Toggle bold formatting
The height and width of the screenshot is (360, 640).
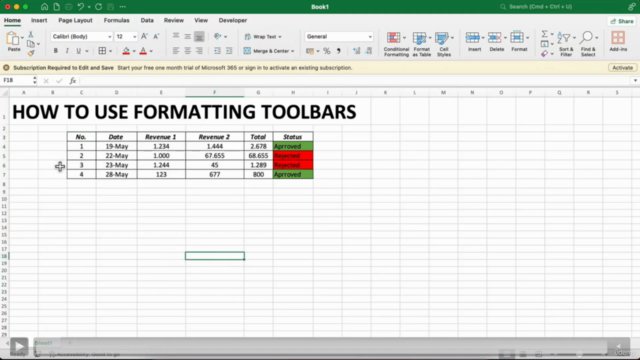pyautogui.click(x=56, y=51)
